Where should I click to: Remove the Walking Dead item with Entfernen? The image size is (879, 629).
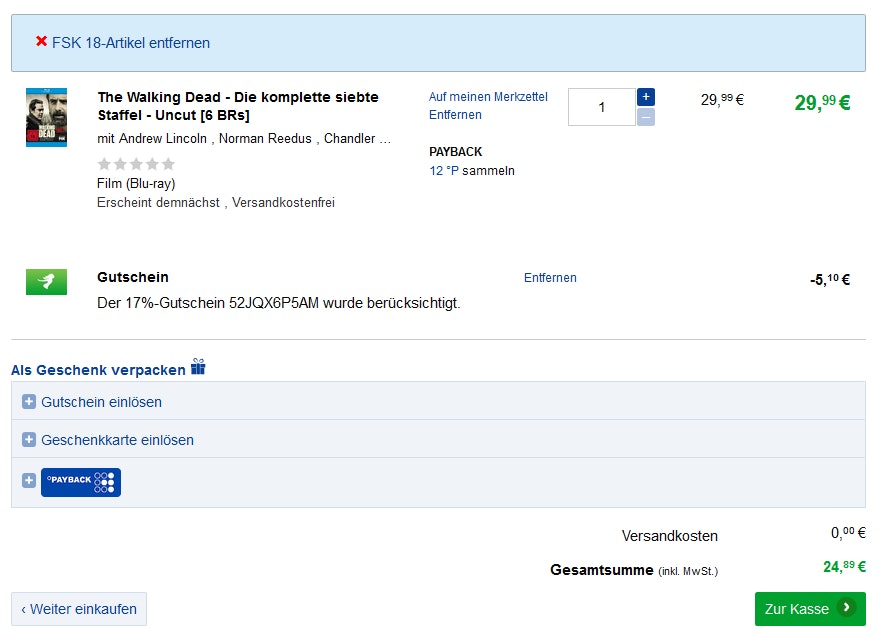click(455, 115)
